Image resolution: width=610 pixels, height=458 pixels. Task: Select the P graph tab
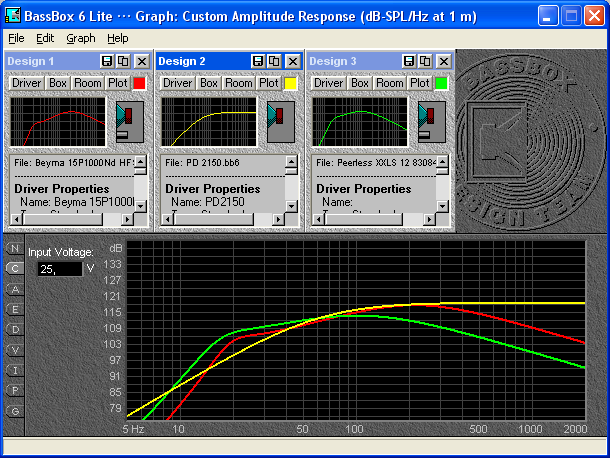click(15, 390)
